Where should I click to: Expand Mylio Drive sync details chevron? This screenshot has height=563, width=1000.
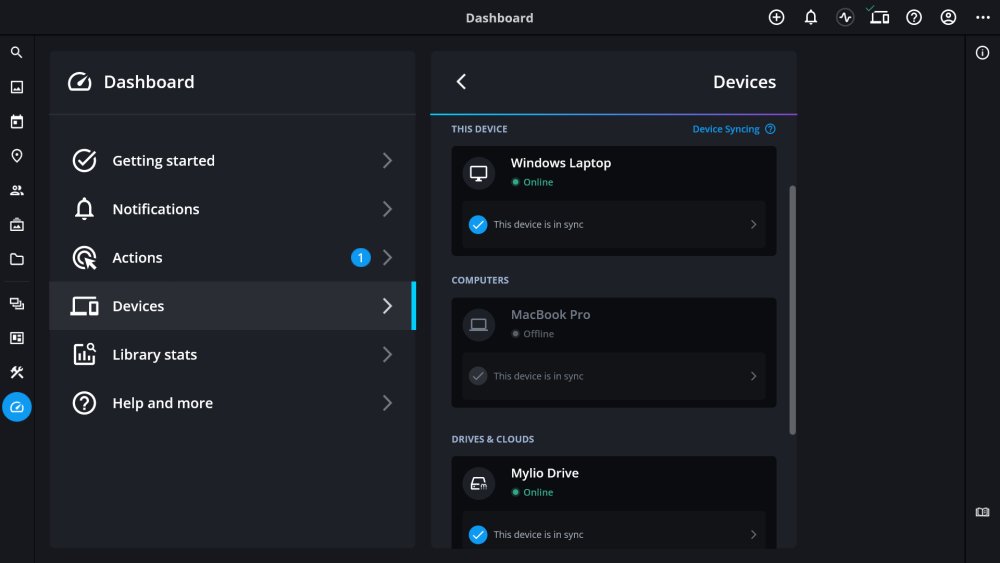(753, 534)
